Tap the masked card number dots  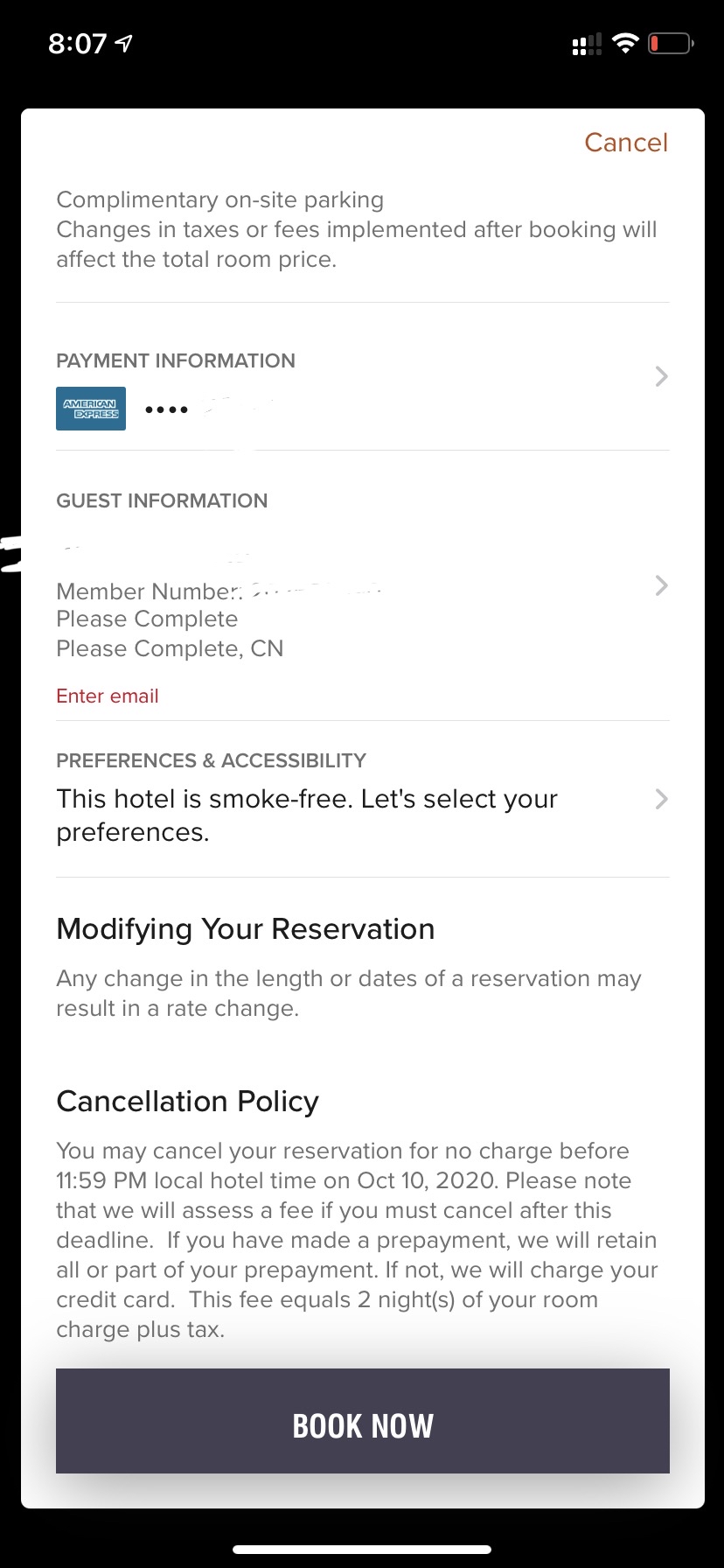click(x=166, y=409)
